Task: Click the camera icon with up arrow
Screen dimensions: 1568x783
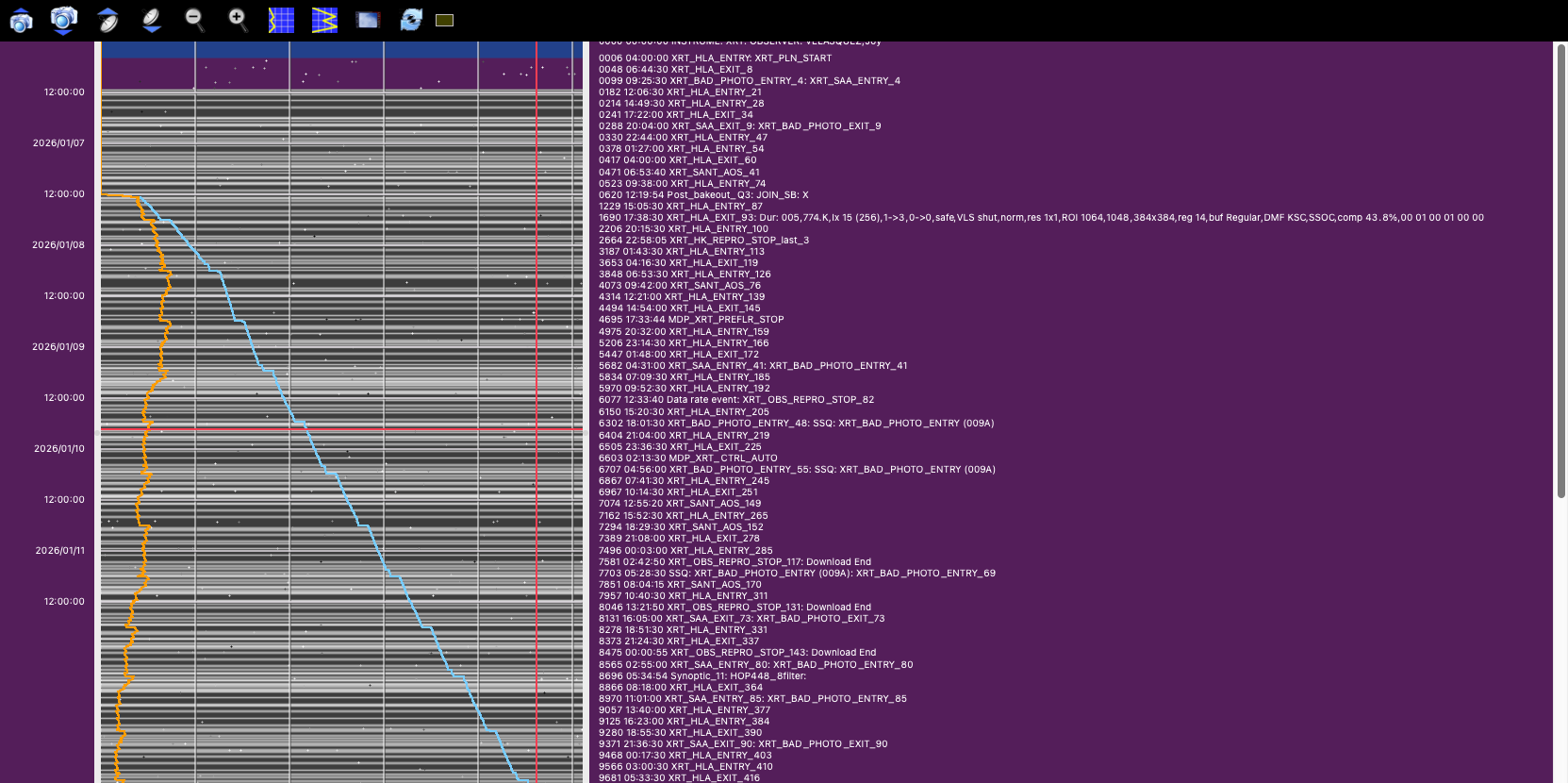Action: point(21,20)
